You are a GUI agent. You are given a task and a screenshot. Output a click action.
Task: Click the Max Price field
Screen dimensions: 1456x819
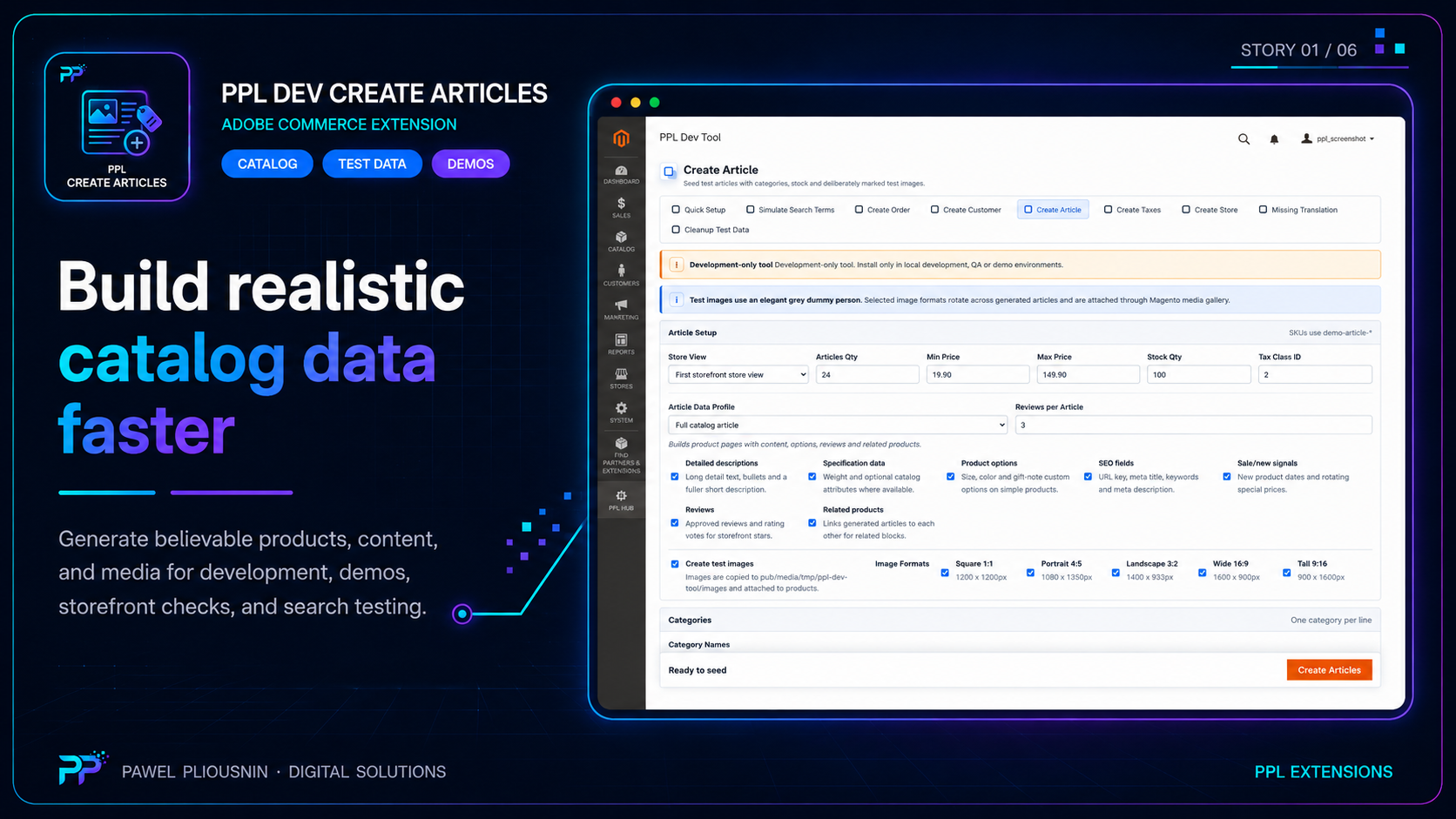1089,375
